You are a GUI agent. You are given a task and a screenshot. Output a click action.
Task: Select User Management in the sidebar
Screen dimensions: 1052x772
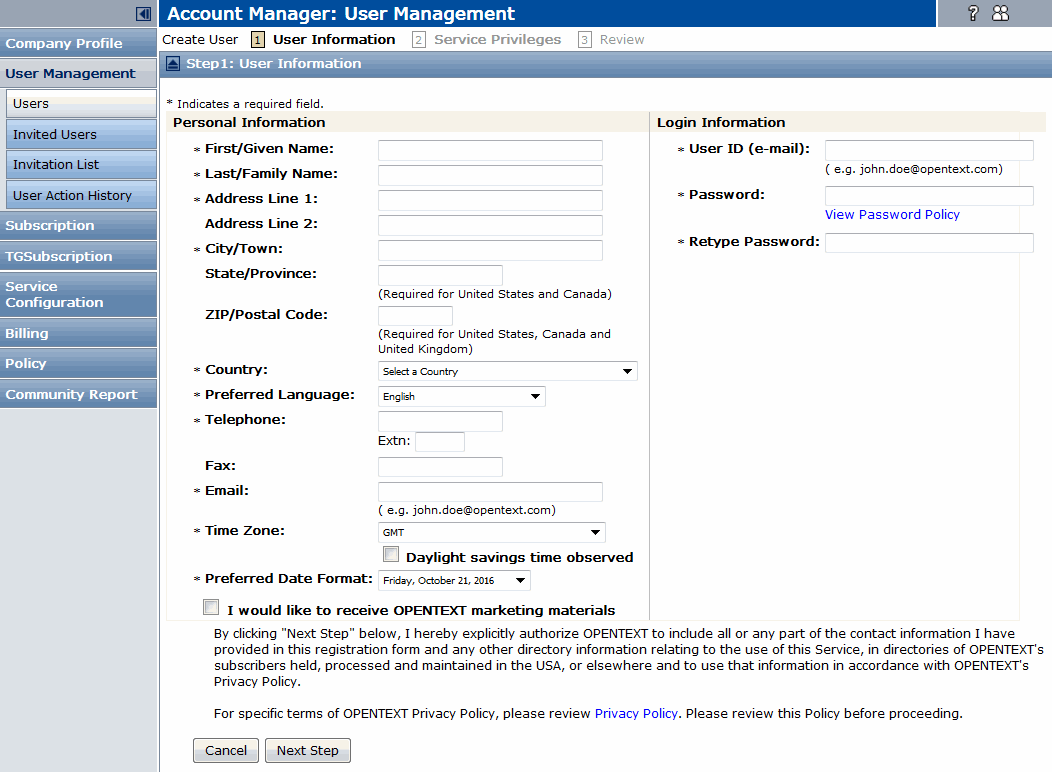[x=78, y=73]
